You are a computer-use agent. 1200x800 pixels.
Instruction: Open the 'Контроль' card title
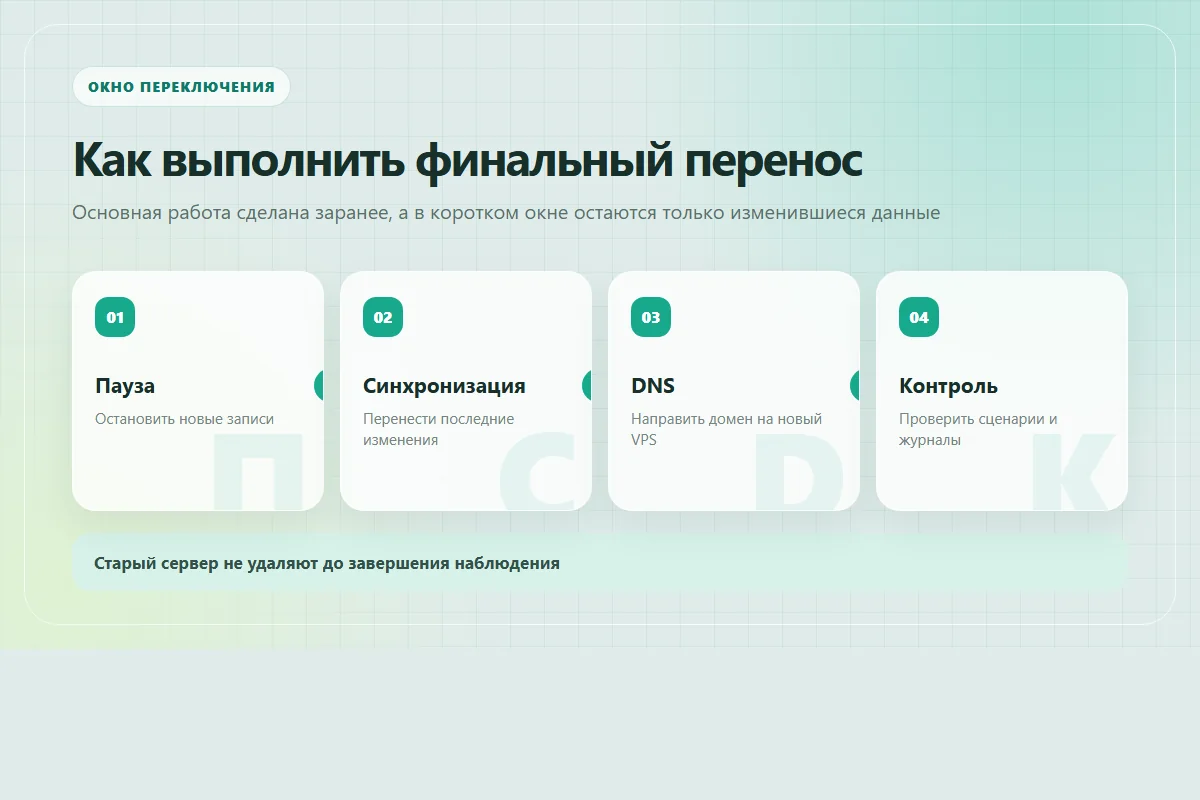(x=948, y=386)
